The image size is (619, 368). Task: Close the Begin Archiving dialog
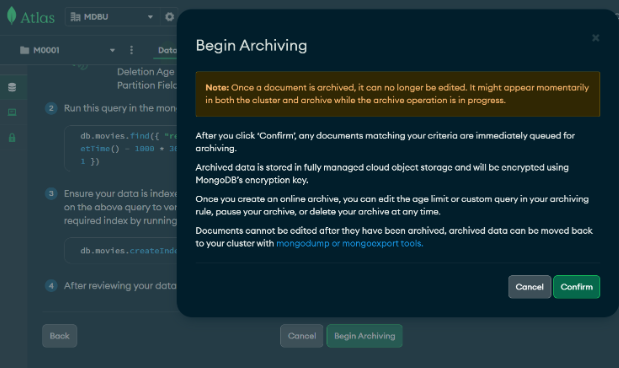[x=595, y=38]
